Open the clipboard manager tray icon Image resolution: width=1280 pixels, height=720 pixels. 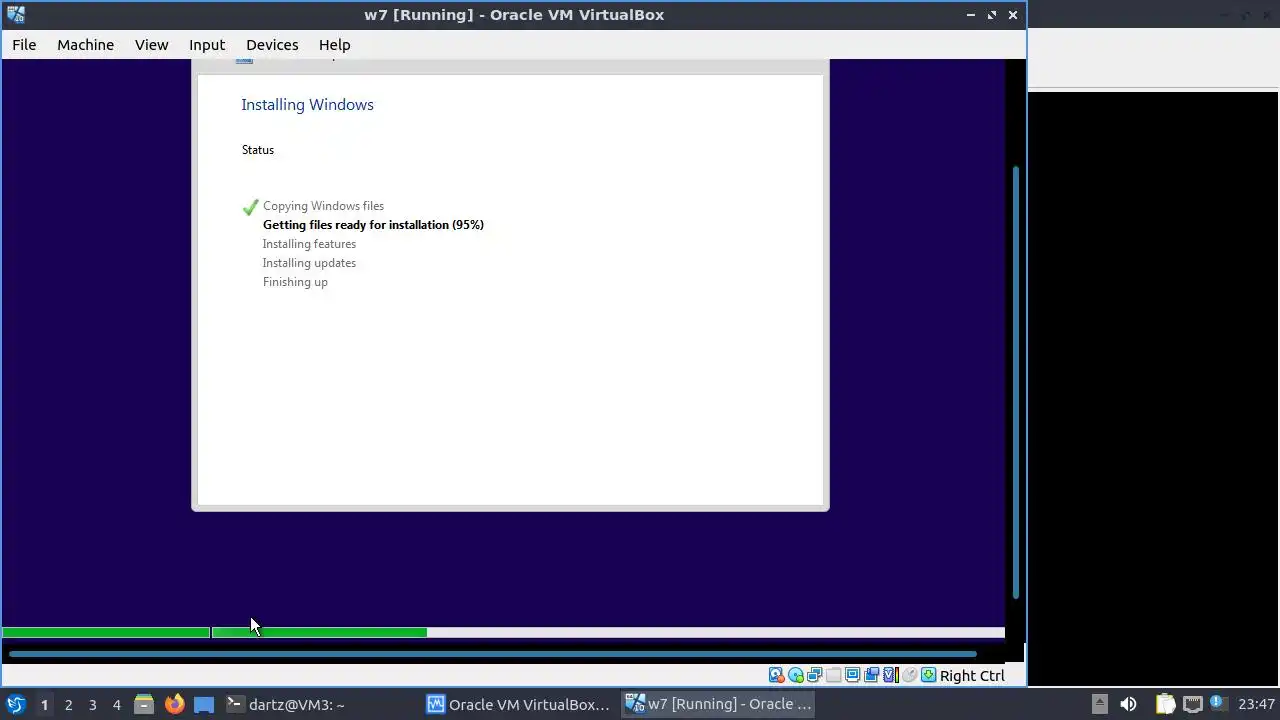1165,704
